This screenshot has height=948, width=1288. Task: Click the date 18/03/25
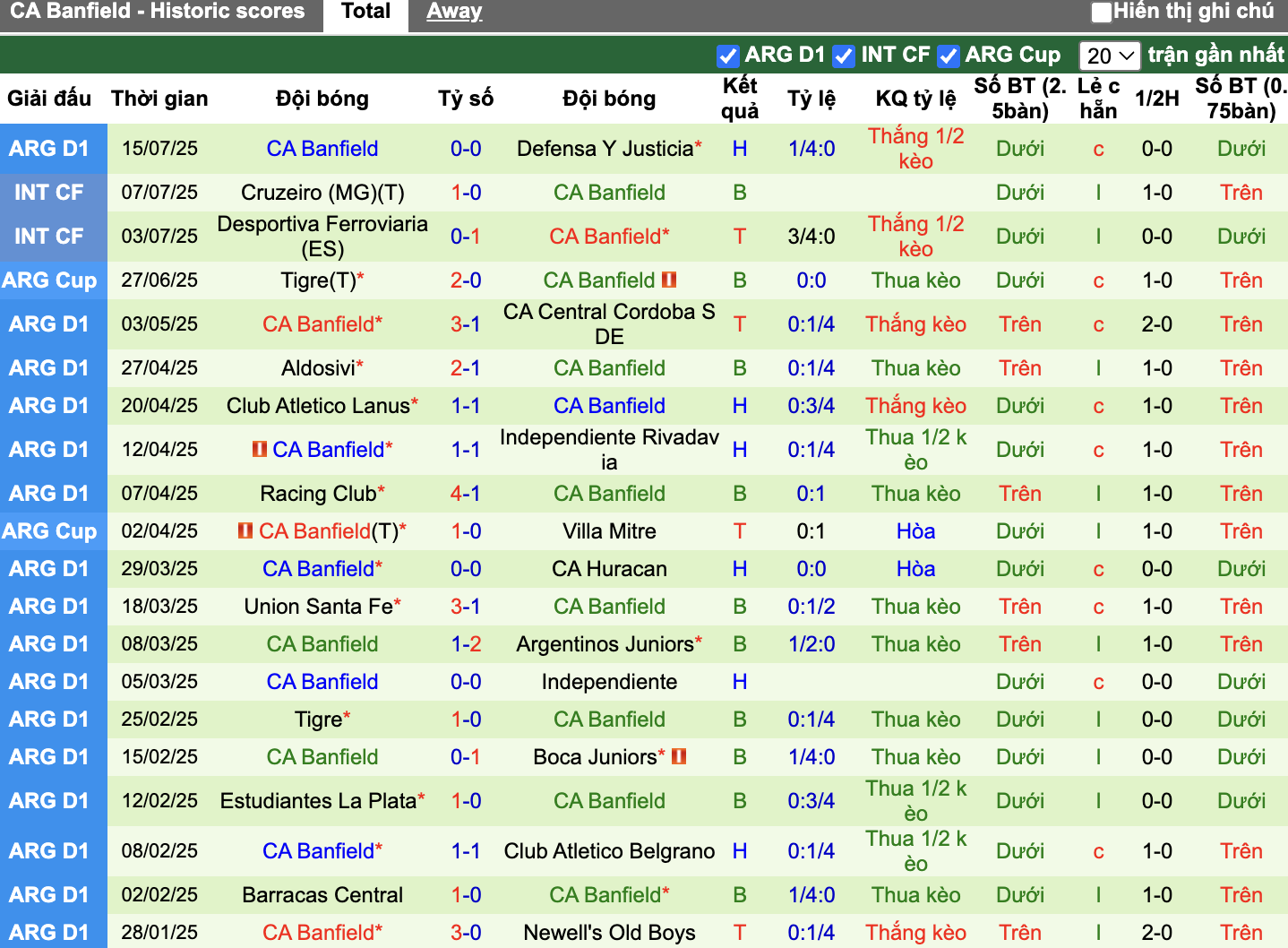point(159,607)
